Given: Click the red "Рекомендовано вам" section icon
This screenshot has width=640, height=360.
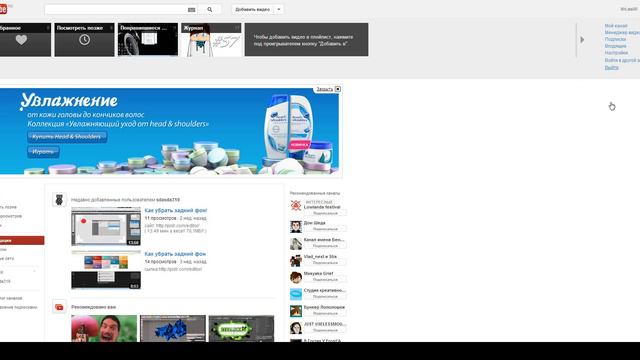Looking at the screenshot, I should (59, 307).
